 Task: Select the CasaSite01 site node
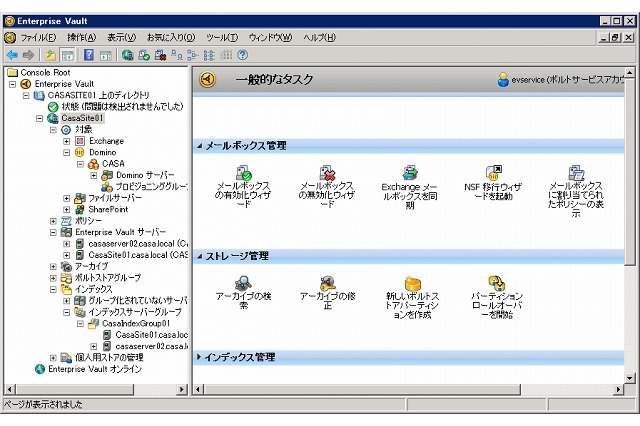point(82,118)
